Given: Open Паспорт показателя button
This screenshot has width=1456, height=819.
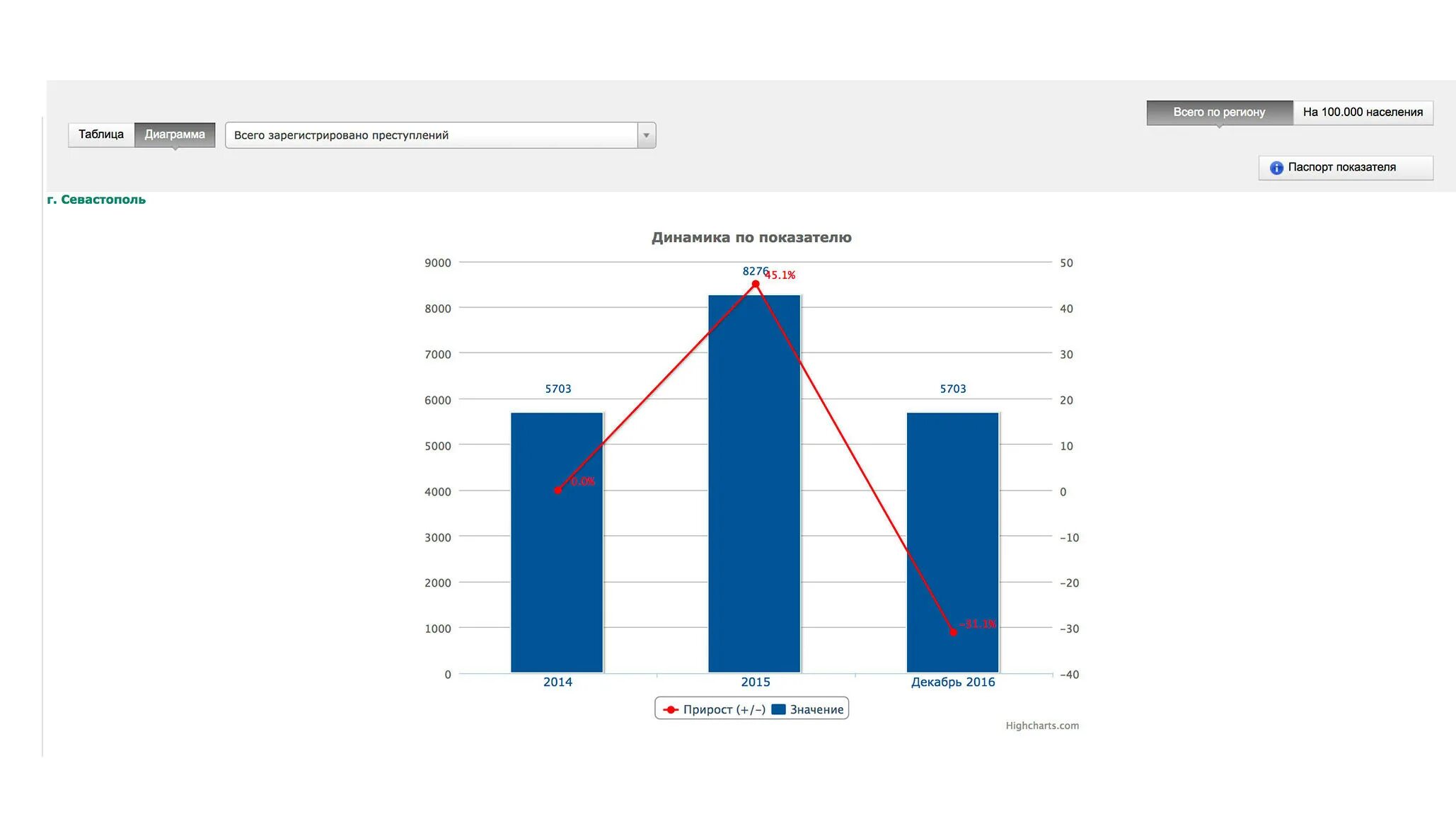Looking at the screenshot, I should click(1346, 168).
